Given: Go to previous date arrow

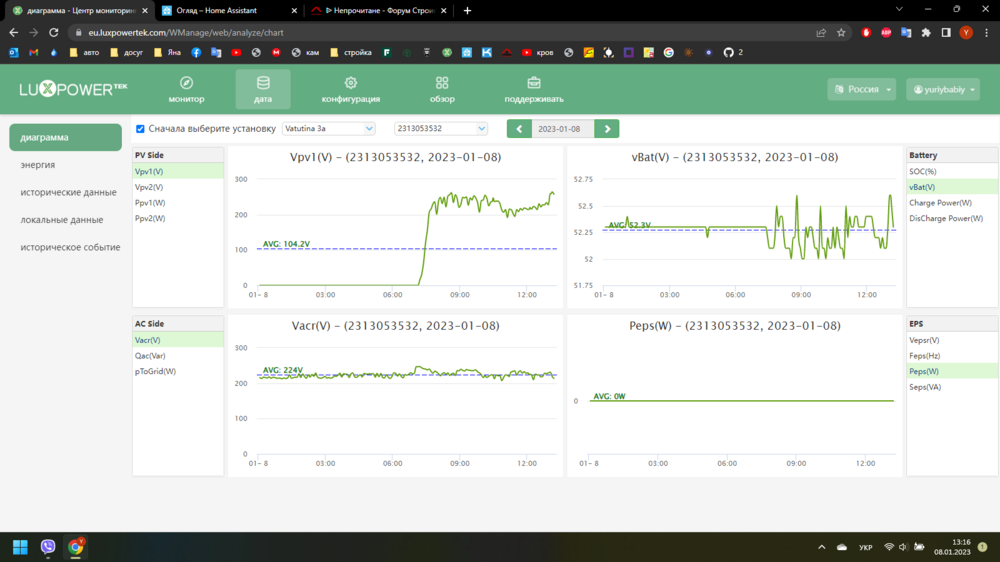Looking at the screenshot, I should 519,129.
